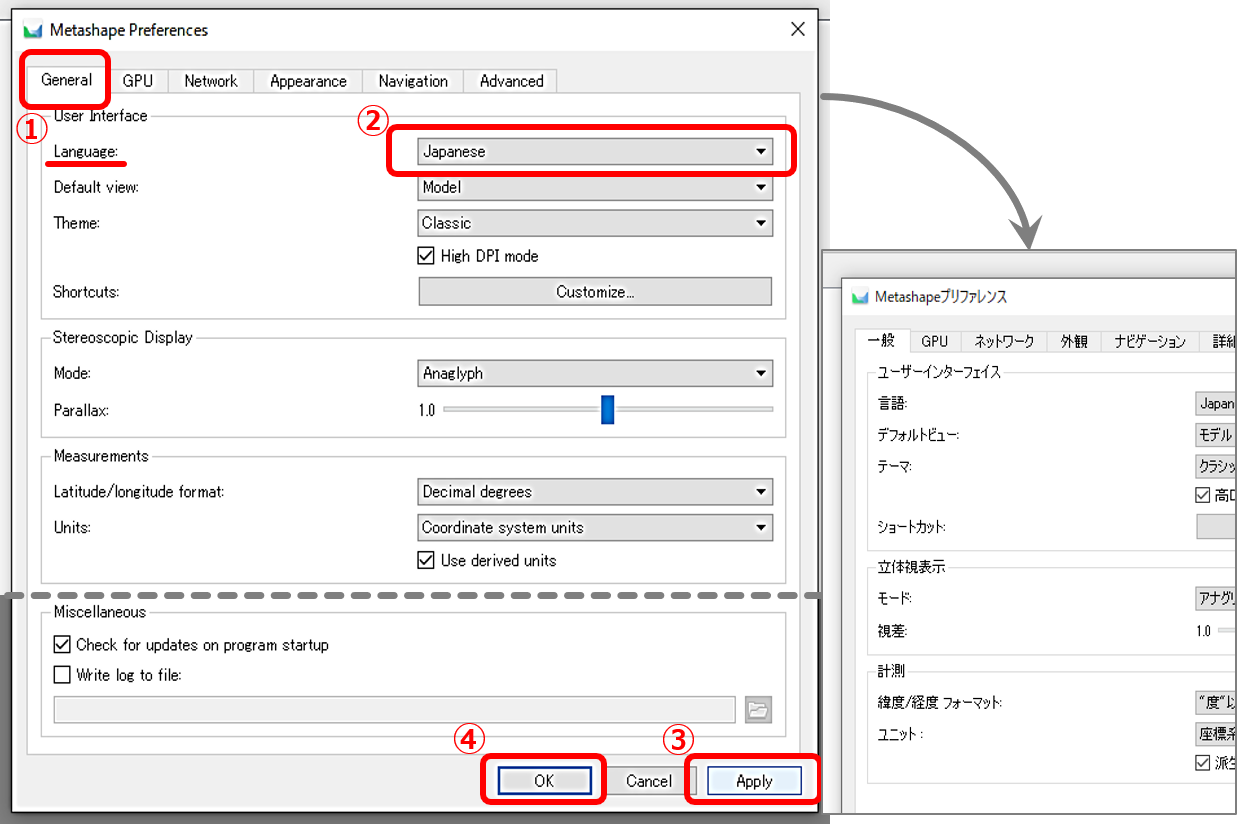Open the Language dropdown showing Japanese
Image resolution: width=1243 pixels, height=824 pixels.
[x=595, y=152]
